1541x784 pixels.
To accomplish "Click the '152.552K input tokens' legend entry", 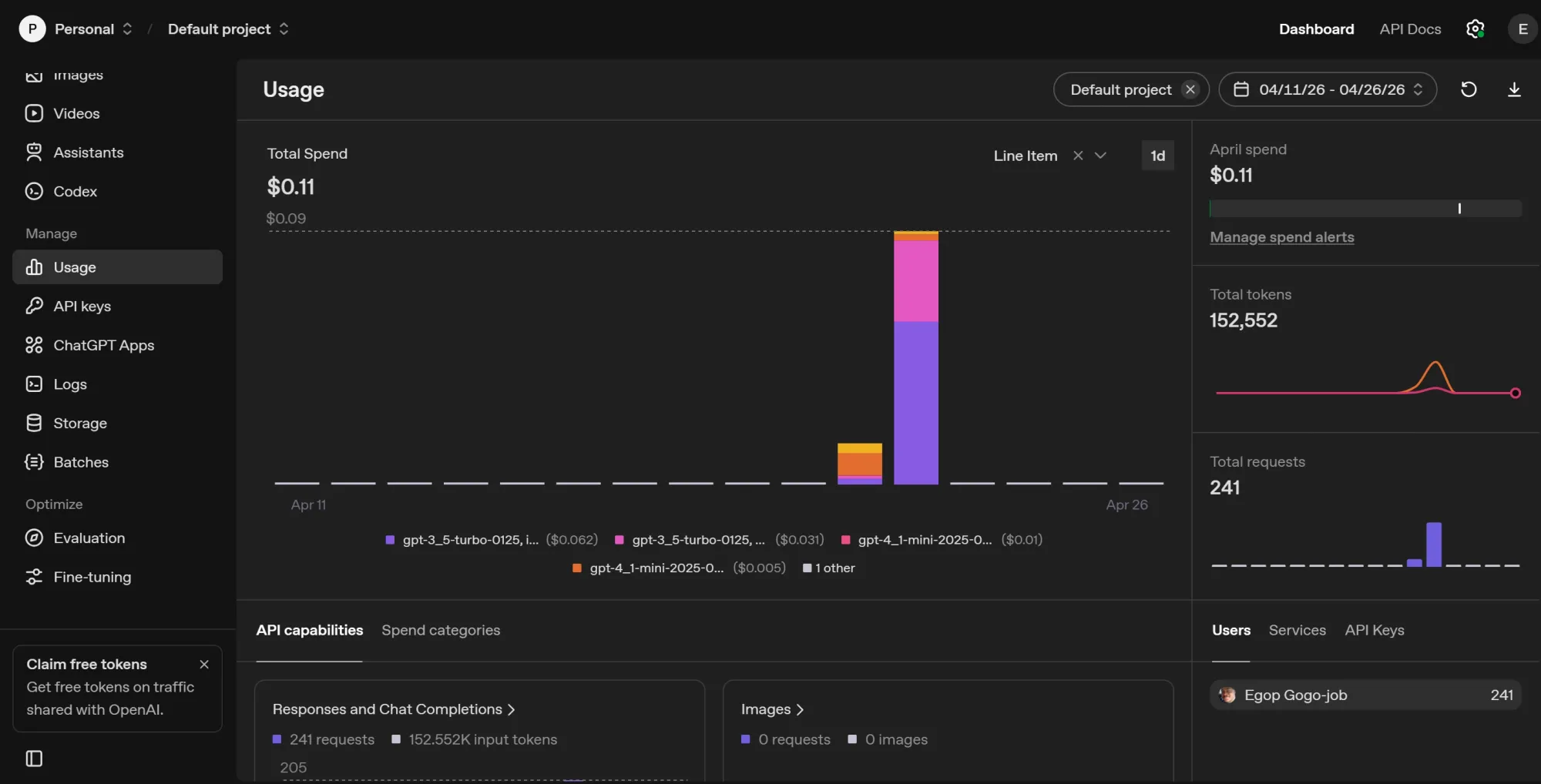I will pos(475,739).
